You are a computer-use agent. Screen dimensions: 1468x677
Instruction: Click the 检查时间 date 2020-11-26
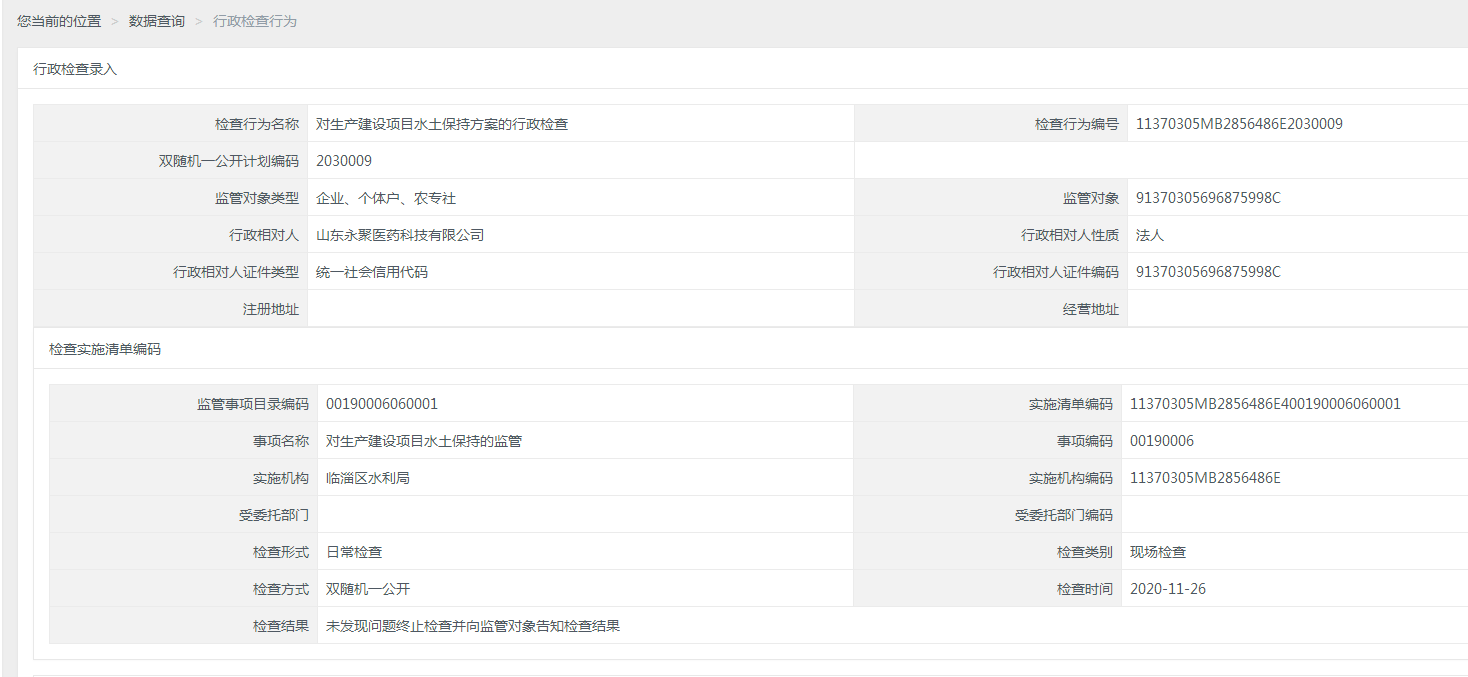click(1168, 589)
